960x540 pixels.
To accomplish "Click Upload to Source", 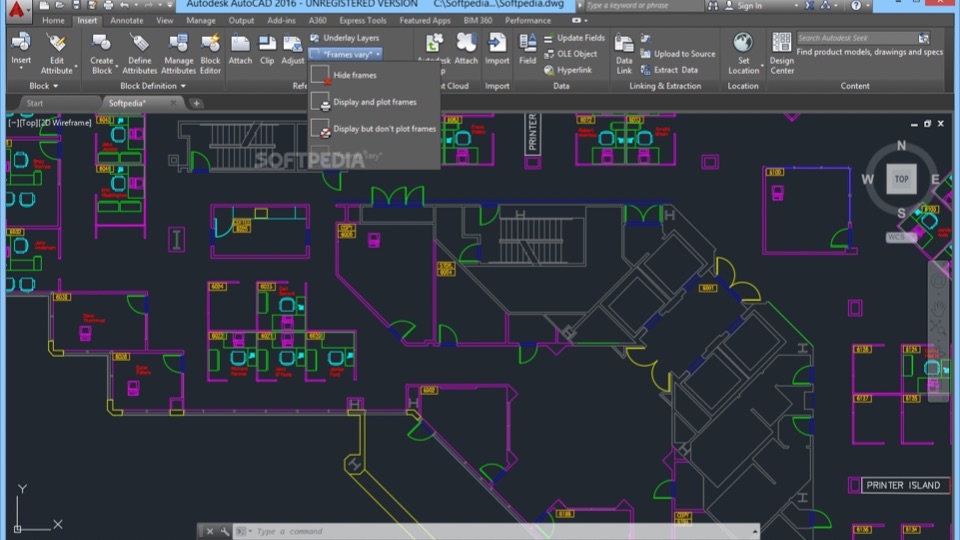I will point(677,54).
